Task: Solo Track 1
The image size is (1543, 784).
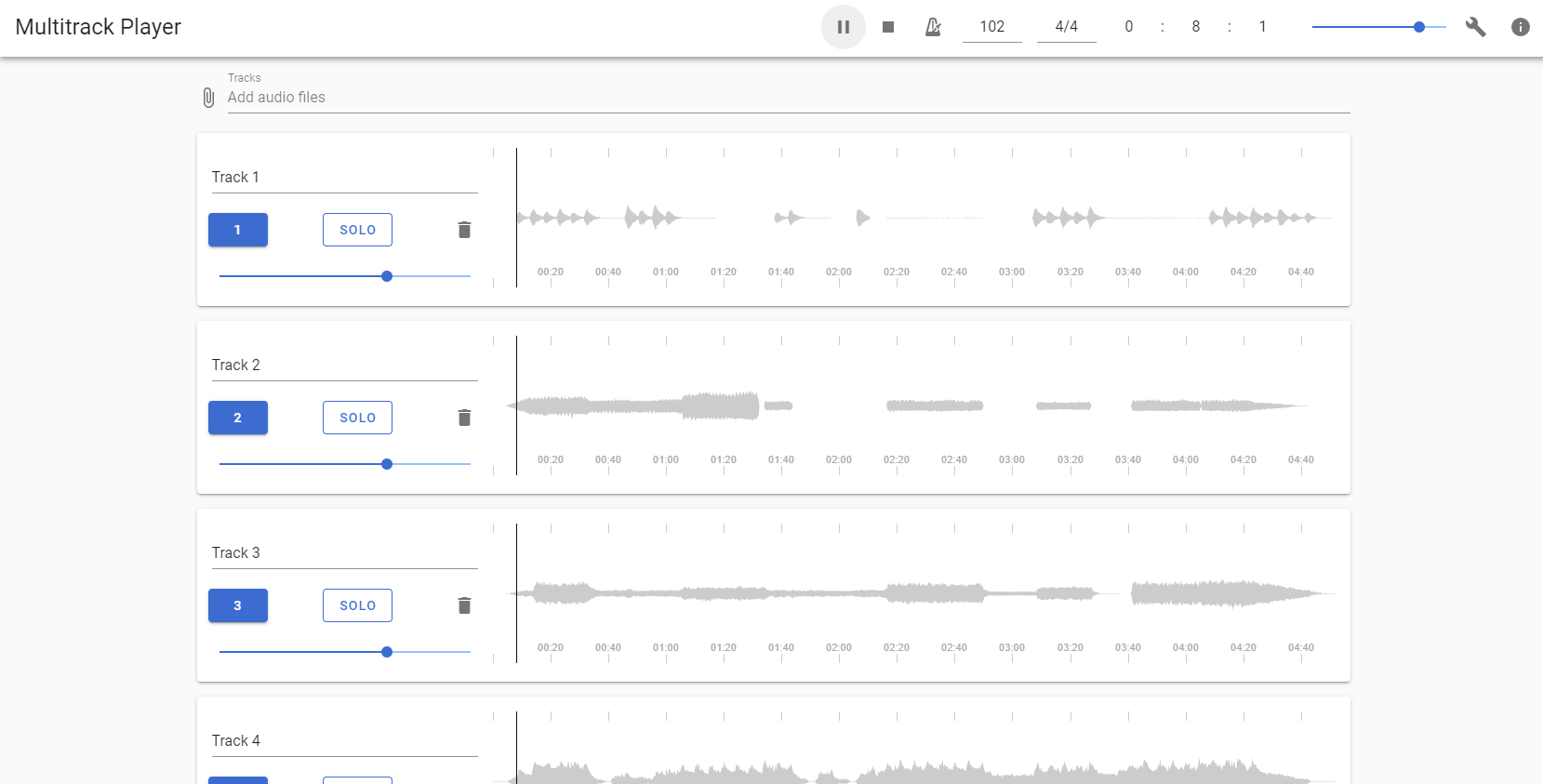Action: coord(357,230)
